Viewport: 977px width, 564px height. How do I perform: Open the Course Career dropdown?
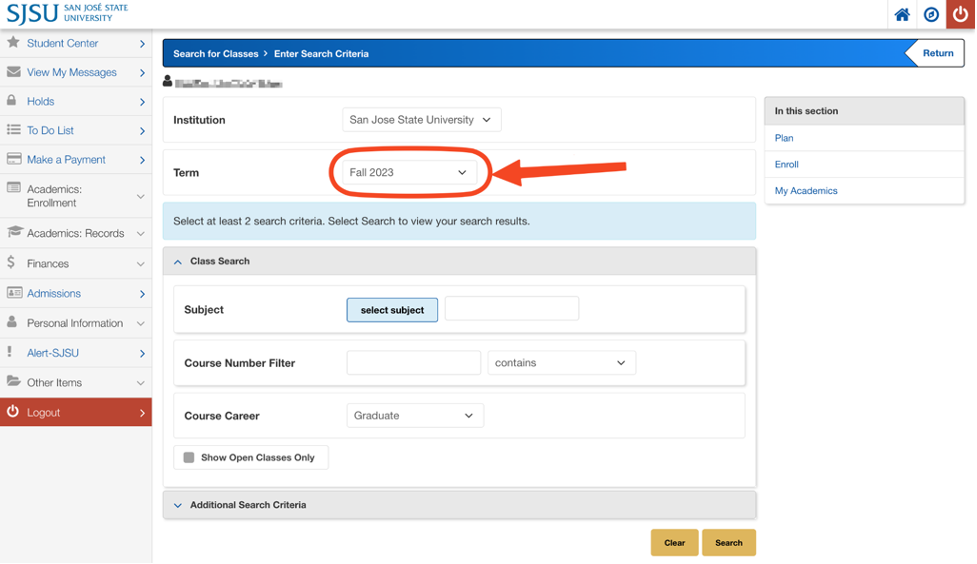pyautogui.click(x=414, y=416)
